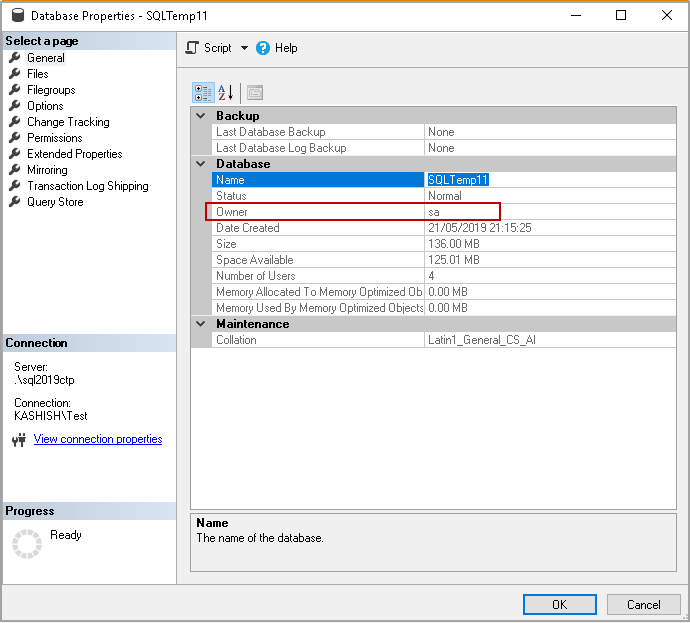Screen dimensions: 690x623
Task: Click the Property Pages icon
Action: pos(255,93)
